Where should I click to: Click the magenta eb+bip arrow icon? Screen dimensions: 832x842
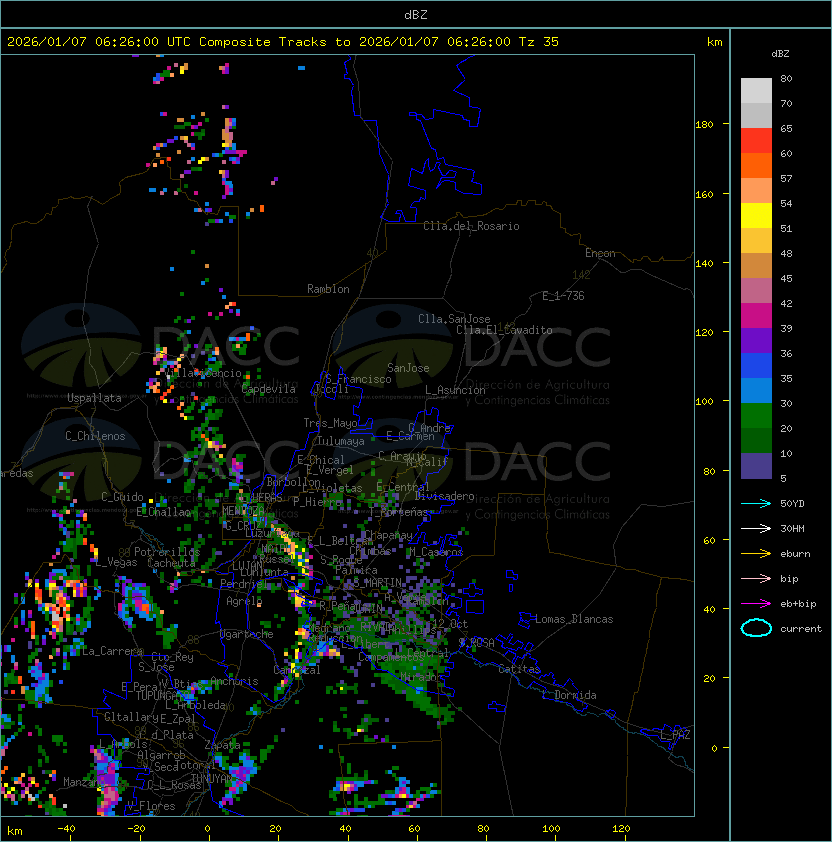[x=756, y=604]
